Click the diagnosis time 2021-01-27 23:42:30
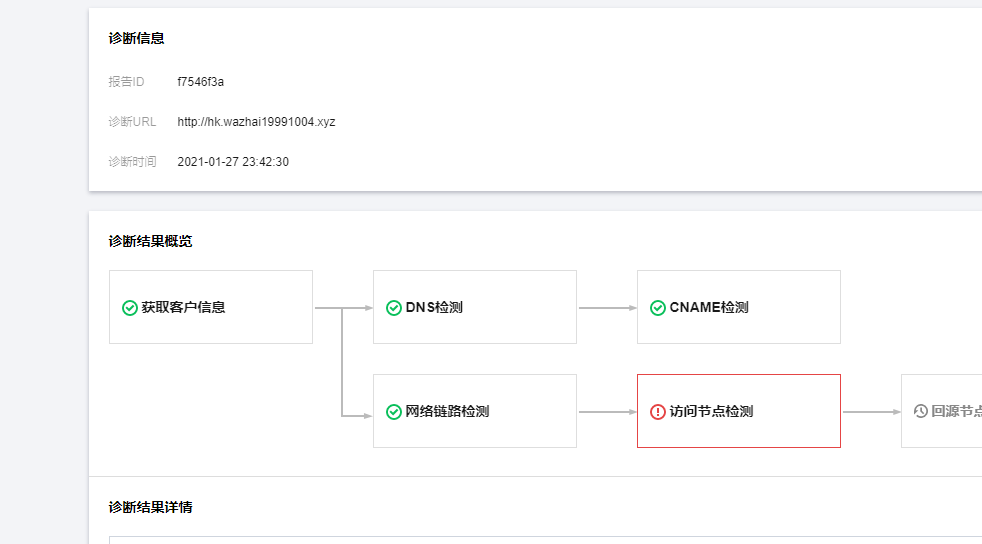The width and height of the screenshot is (982, 544). [233, 162]
